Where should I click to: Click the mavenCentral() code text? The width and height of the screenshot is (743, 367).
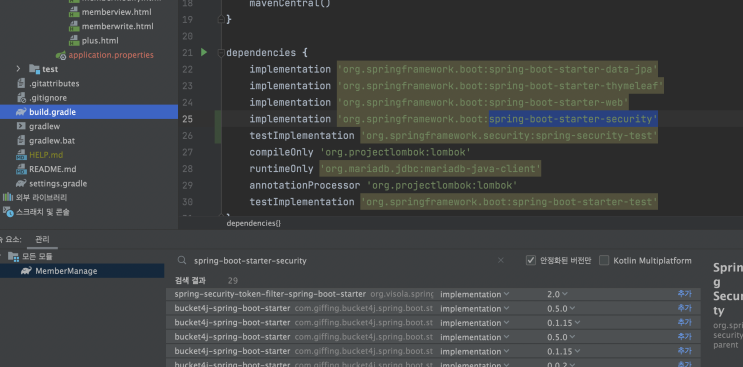pos(290,3)
